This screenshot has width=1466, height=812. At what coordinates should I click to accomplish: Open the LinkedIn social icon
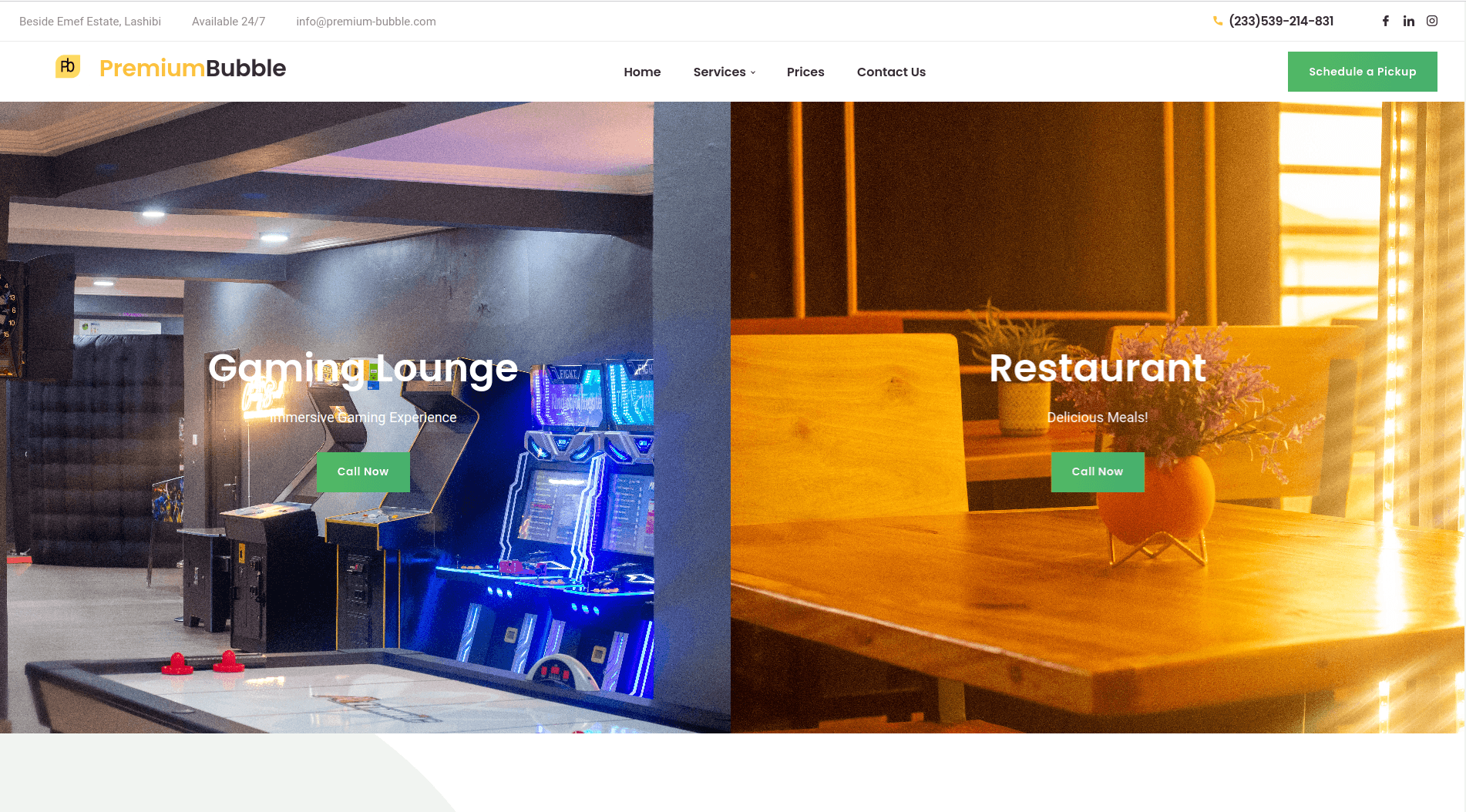[x=1408, y=21]
